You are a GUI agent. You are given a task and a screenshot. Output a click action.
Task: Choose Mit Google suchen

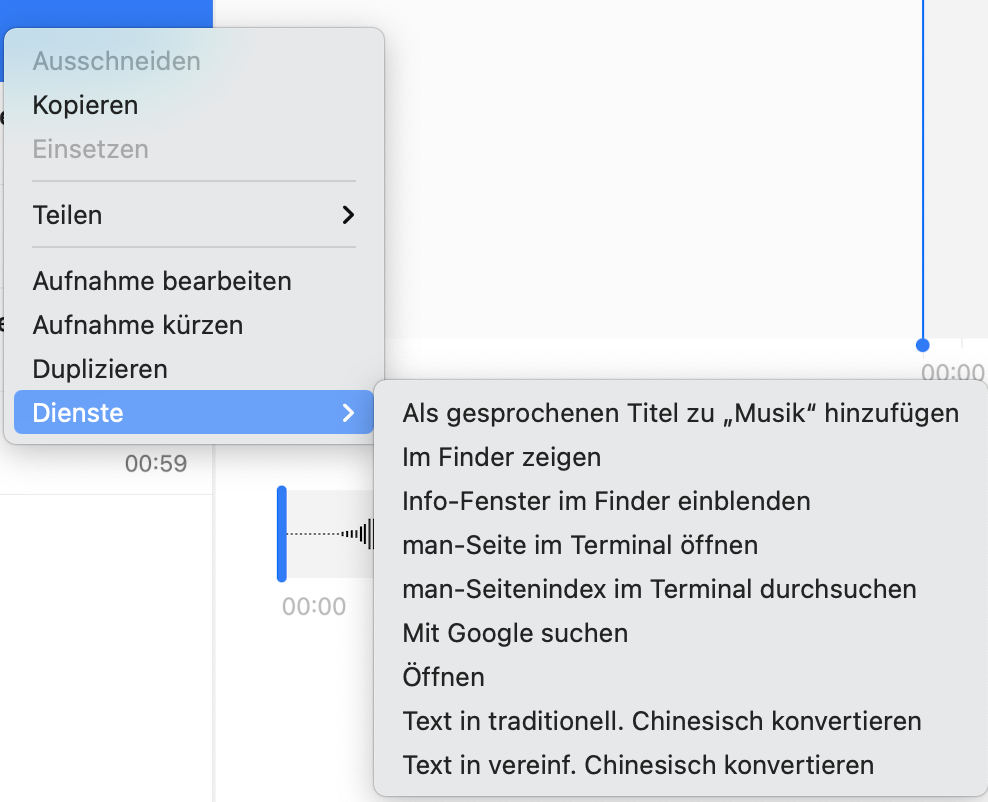(515, 633)
